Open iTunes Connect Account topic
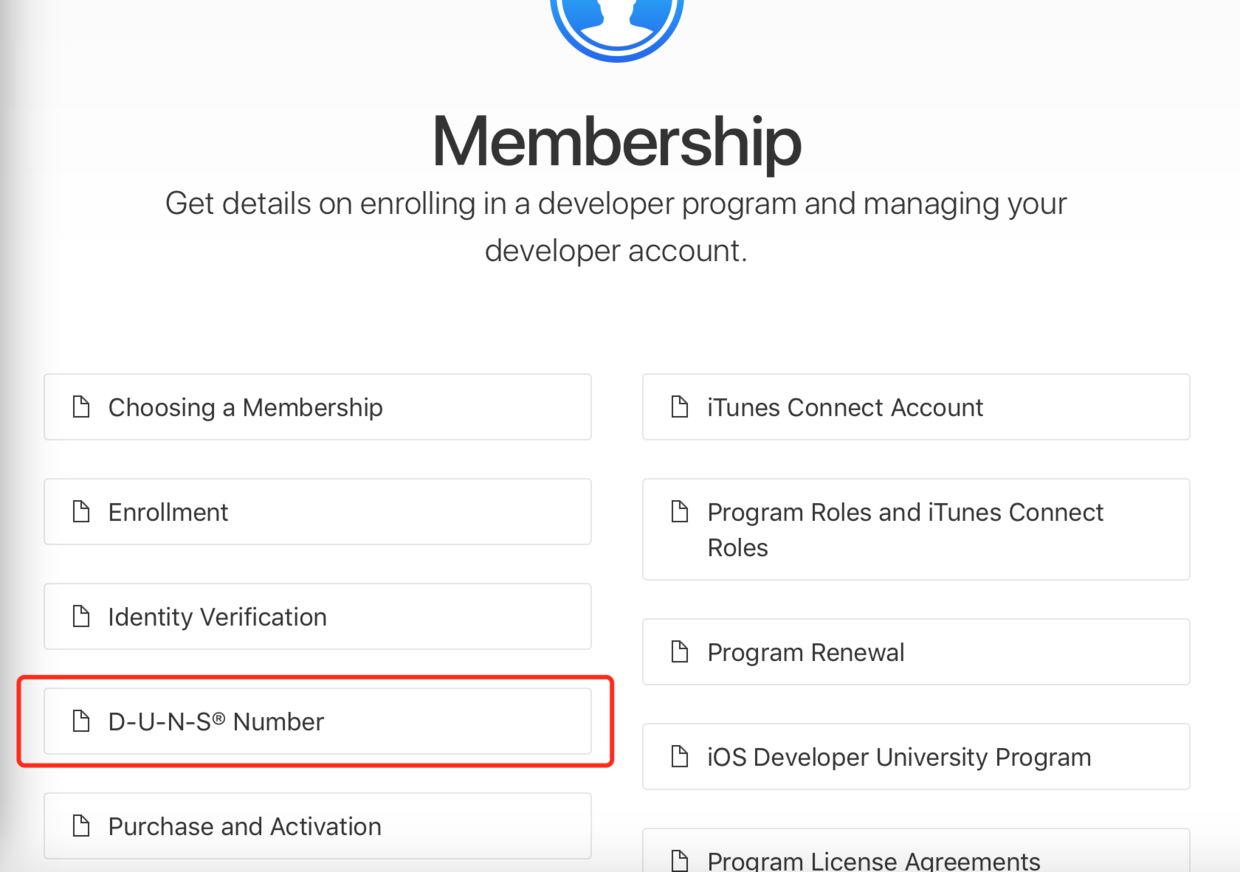The image size is (1240, 872). click(845, 407)
